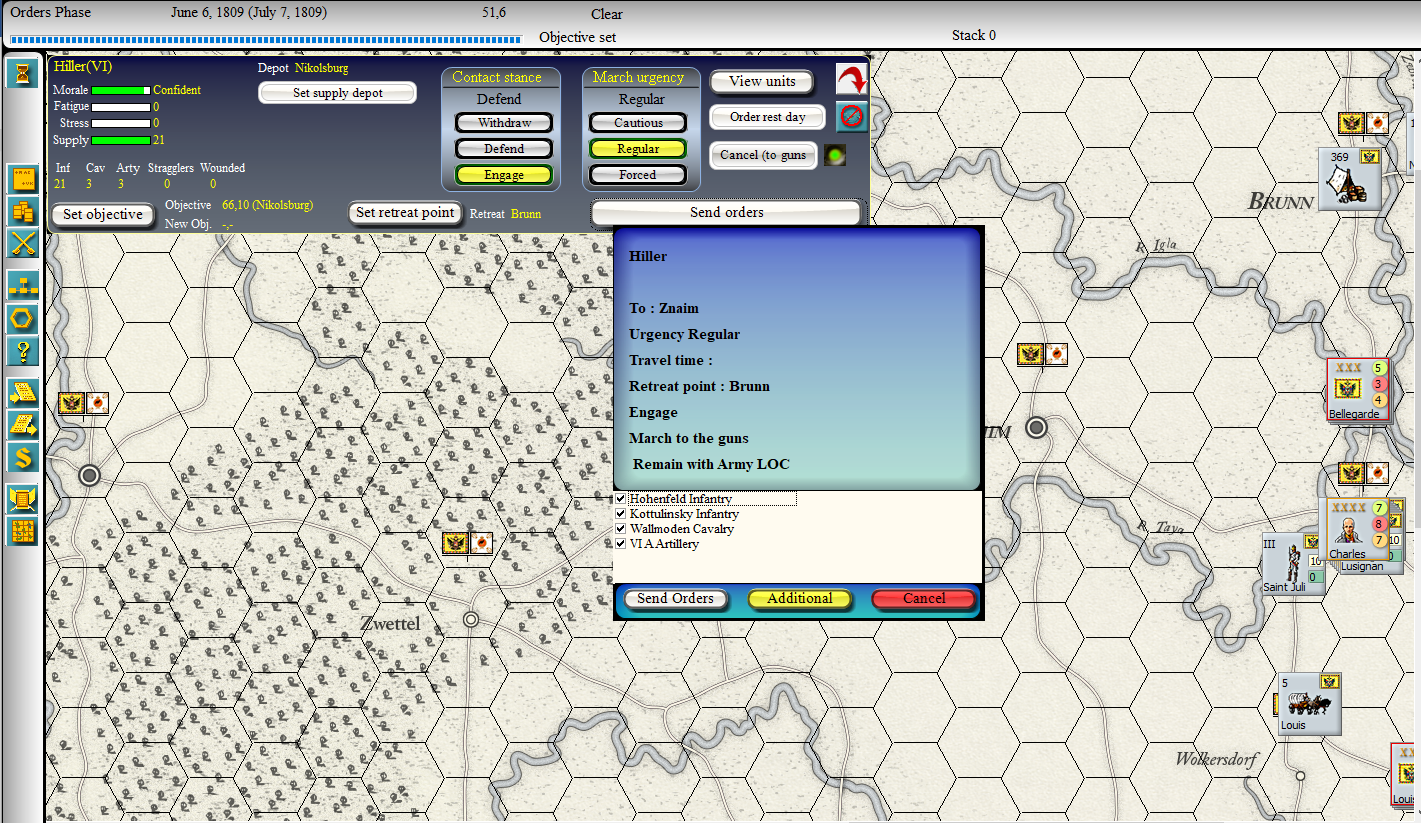Screen dimensions: 1421x823
Task: Click the Zwettel town marker on map
Action: (471, 620)
